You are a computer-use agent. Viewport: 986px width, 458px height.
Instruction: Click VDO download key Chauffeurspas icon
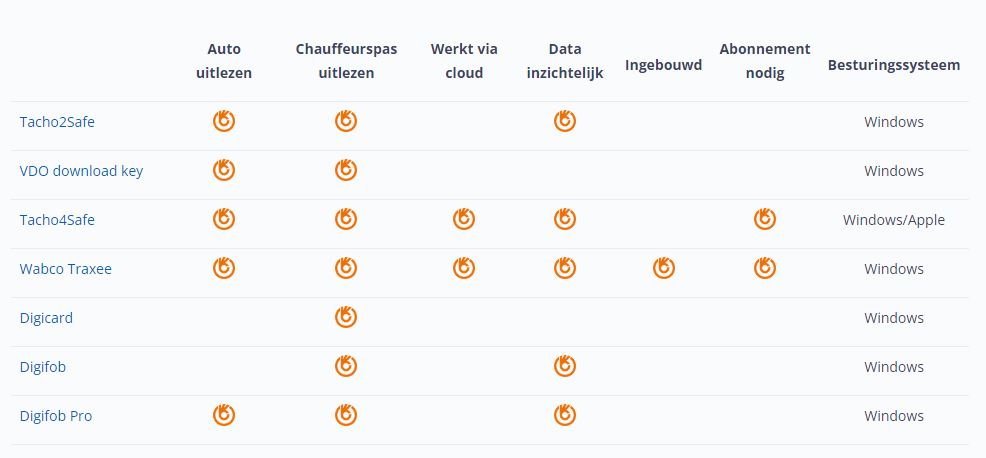[346, 169]
